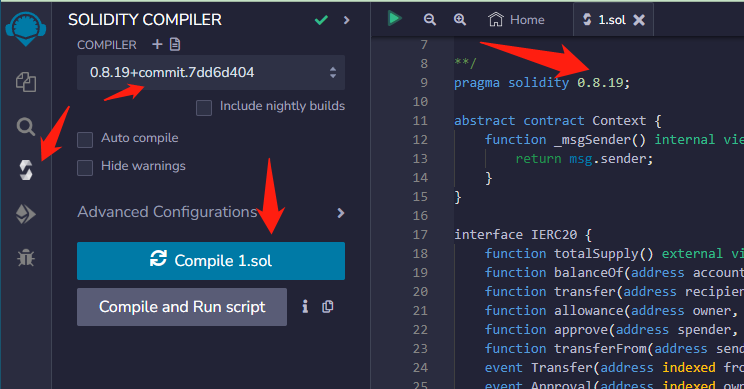Zoom in the editor font
The width and height of the screenshot is (744, 389).
tap(459, 19)
